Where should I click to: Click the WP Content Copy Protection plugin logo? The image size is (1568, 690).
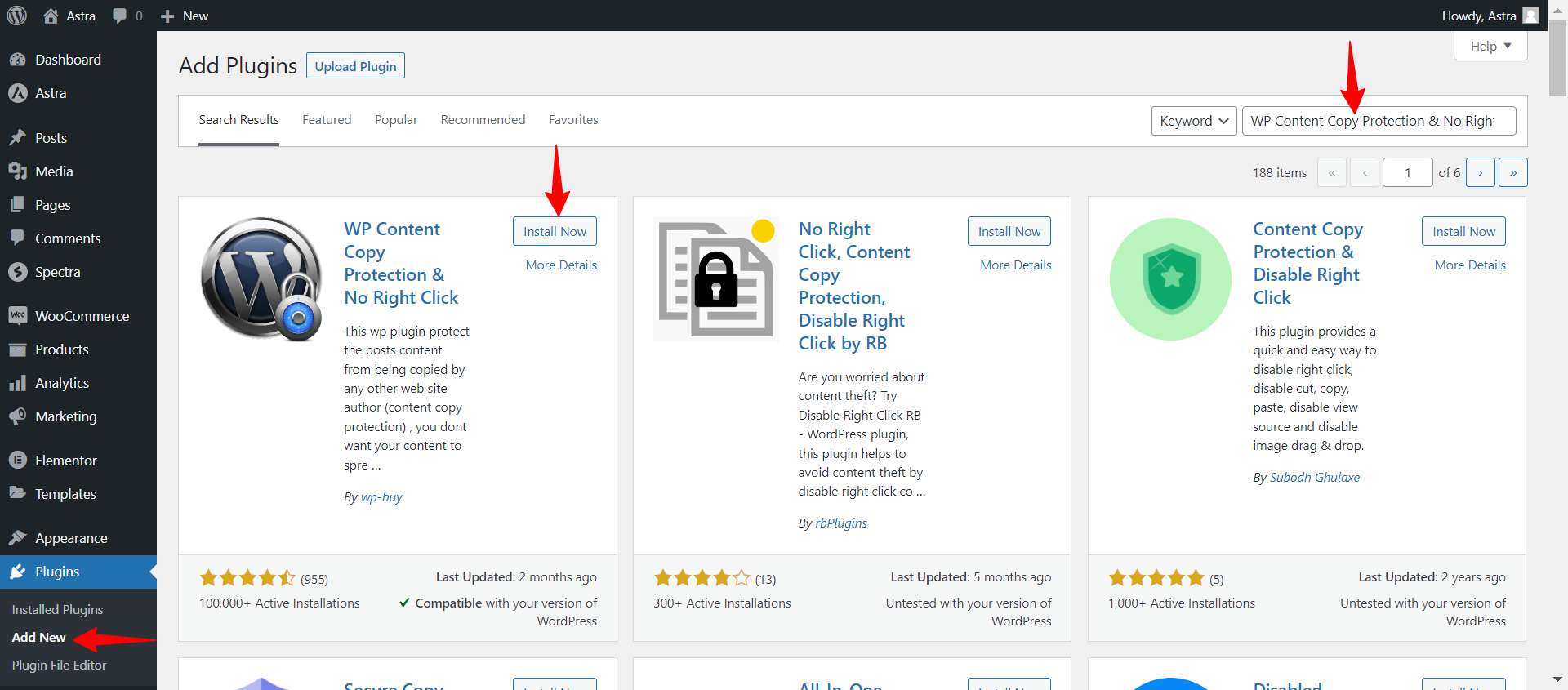click(x=262, y=278)
